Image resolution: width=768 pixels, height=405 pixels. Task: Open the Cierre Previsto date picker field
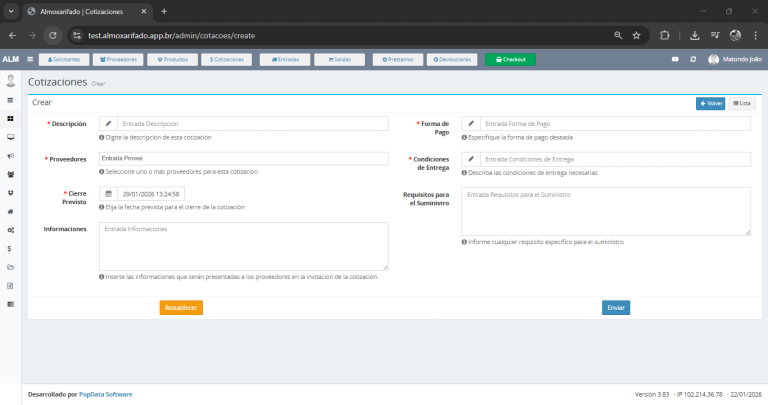tap(150, 194)
